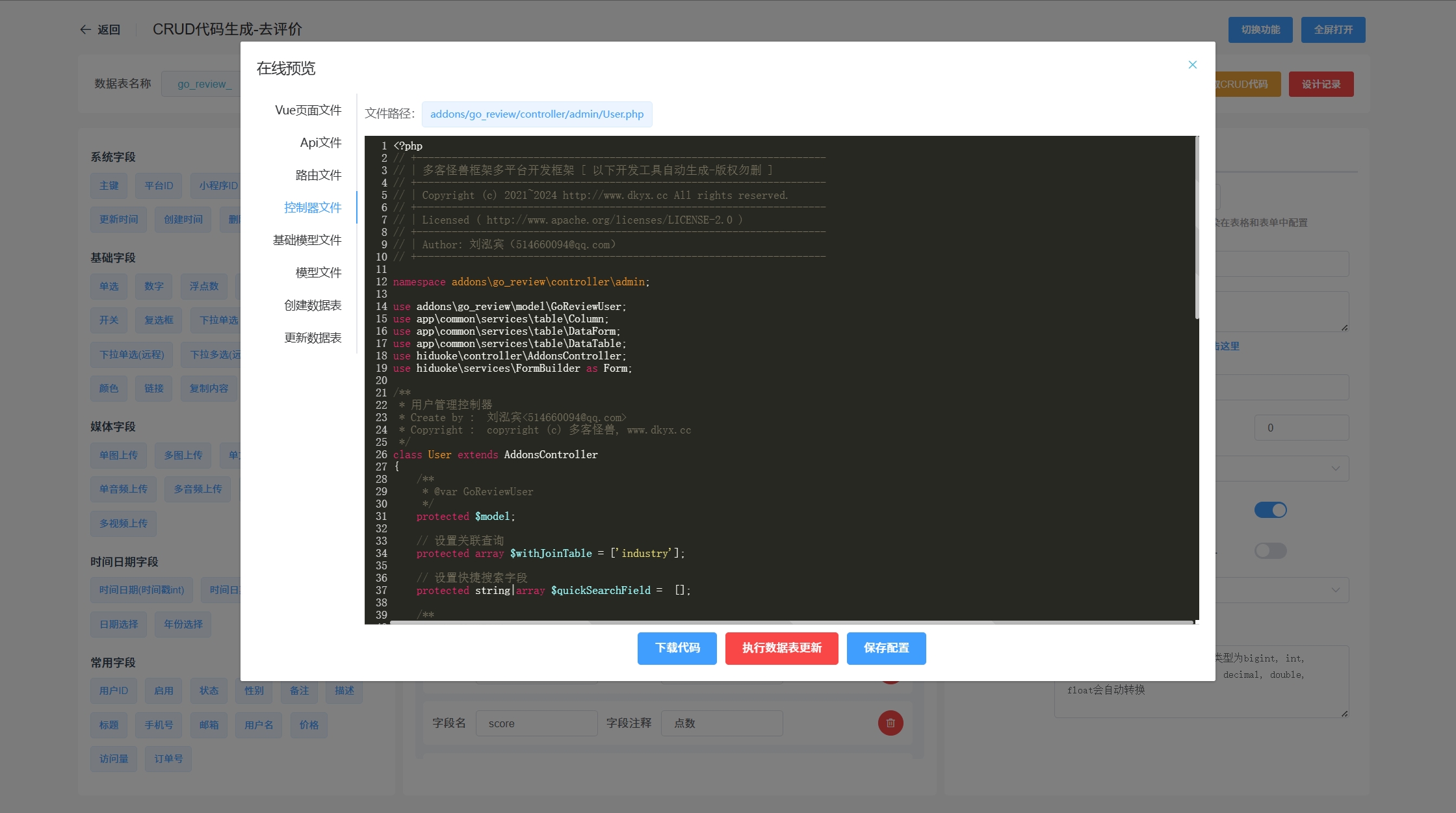Image resolution: width=1456 pixels, height=813 pixels.
Task: Close the 在线预览 dialog with the X icon
Action: (1192, 64)
